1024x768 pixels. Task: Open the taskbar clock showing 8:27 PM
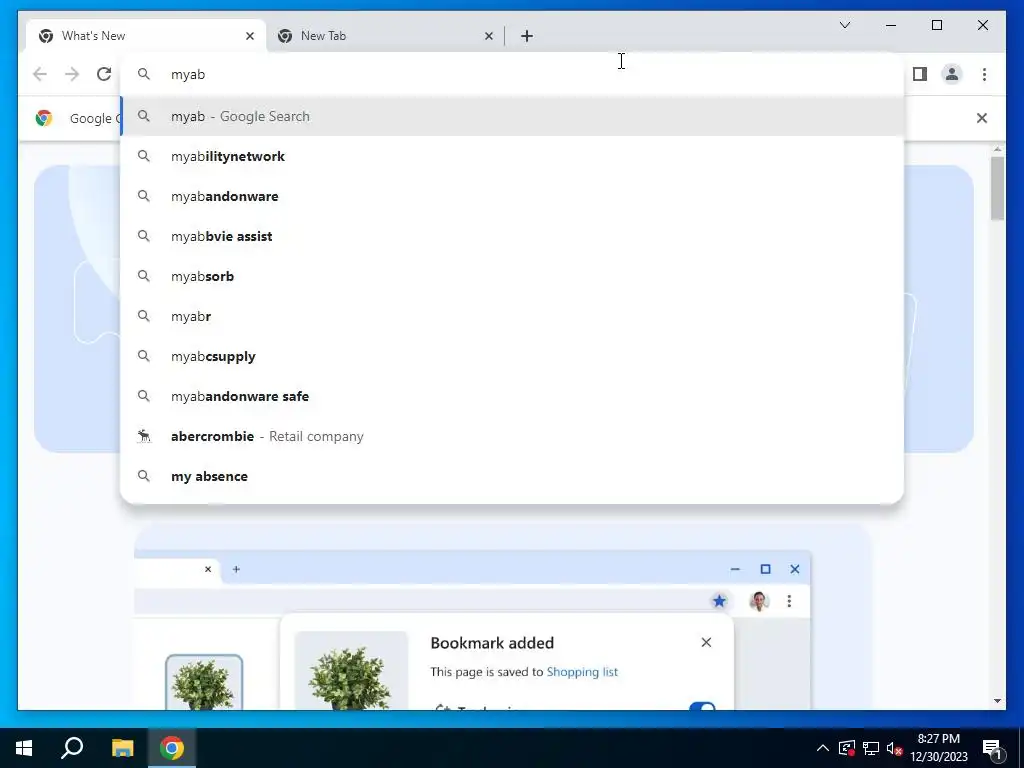938,748
